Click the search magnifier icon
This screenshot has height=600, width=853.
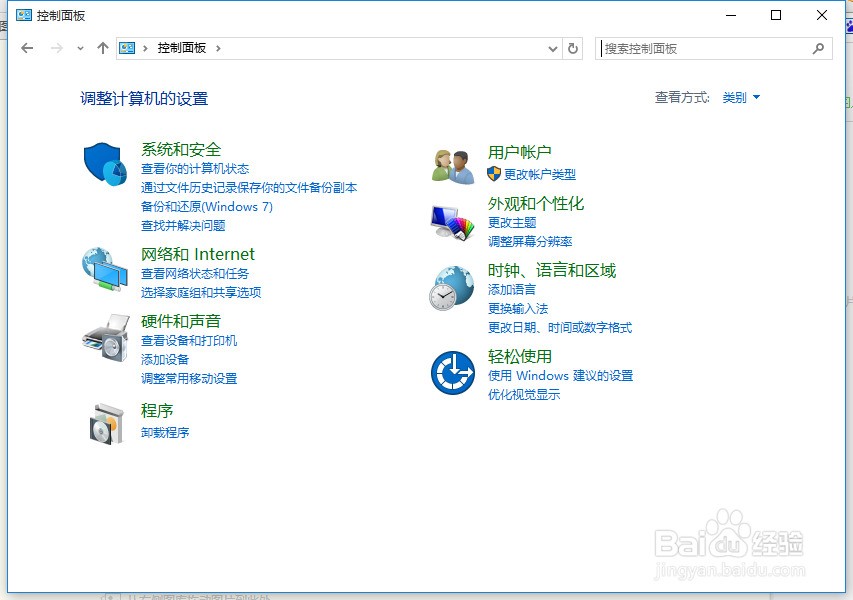[x=818, y=48]
